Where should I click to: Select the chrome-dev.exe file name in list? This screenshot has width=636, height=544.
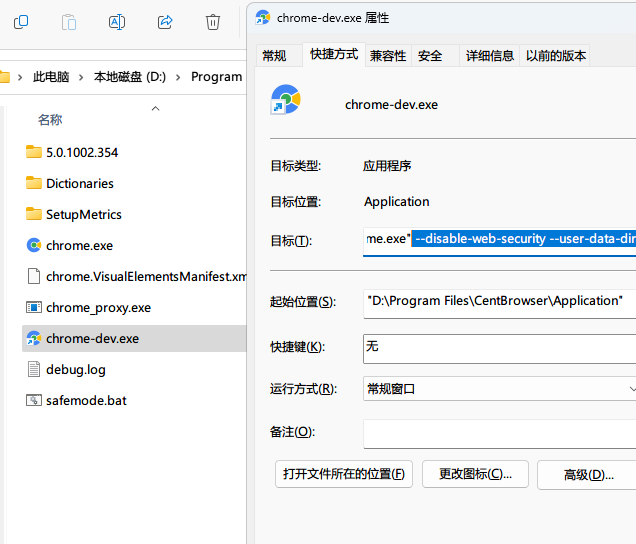[x=92, y=339]
